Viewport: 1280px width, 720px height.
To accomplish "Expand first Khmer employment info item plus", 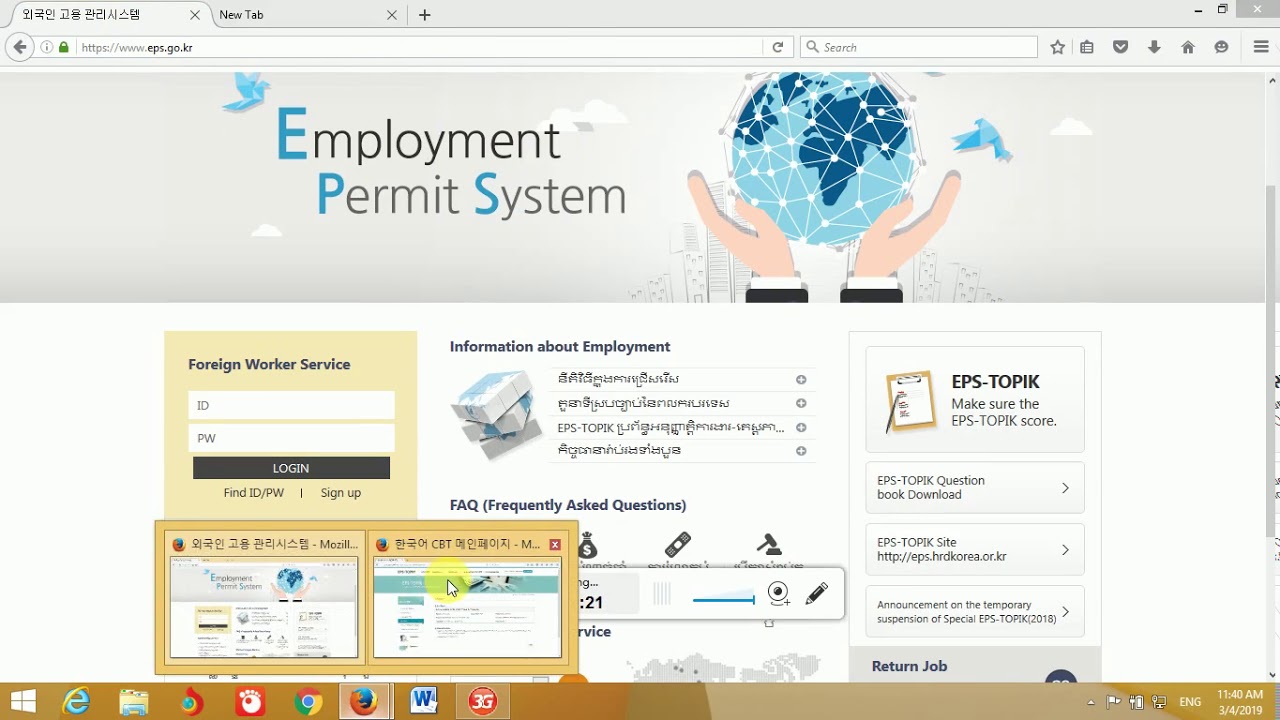I will pos(801,379).
